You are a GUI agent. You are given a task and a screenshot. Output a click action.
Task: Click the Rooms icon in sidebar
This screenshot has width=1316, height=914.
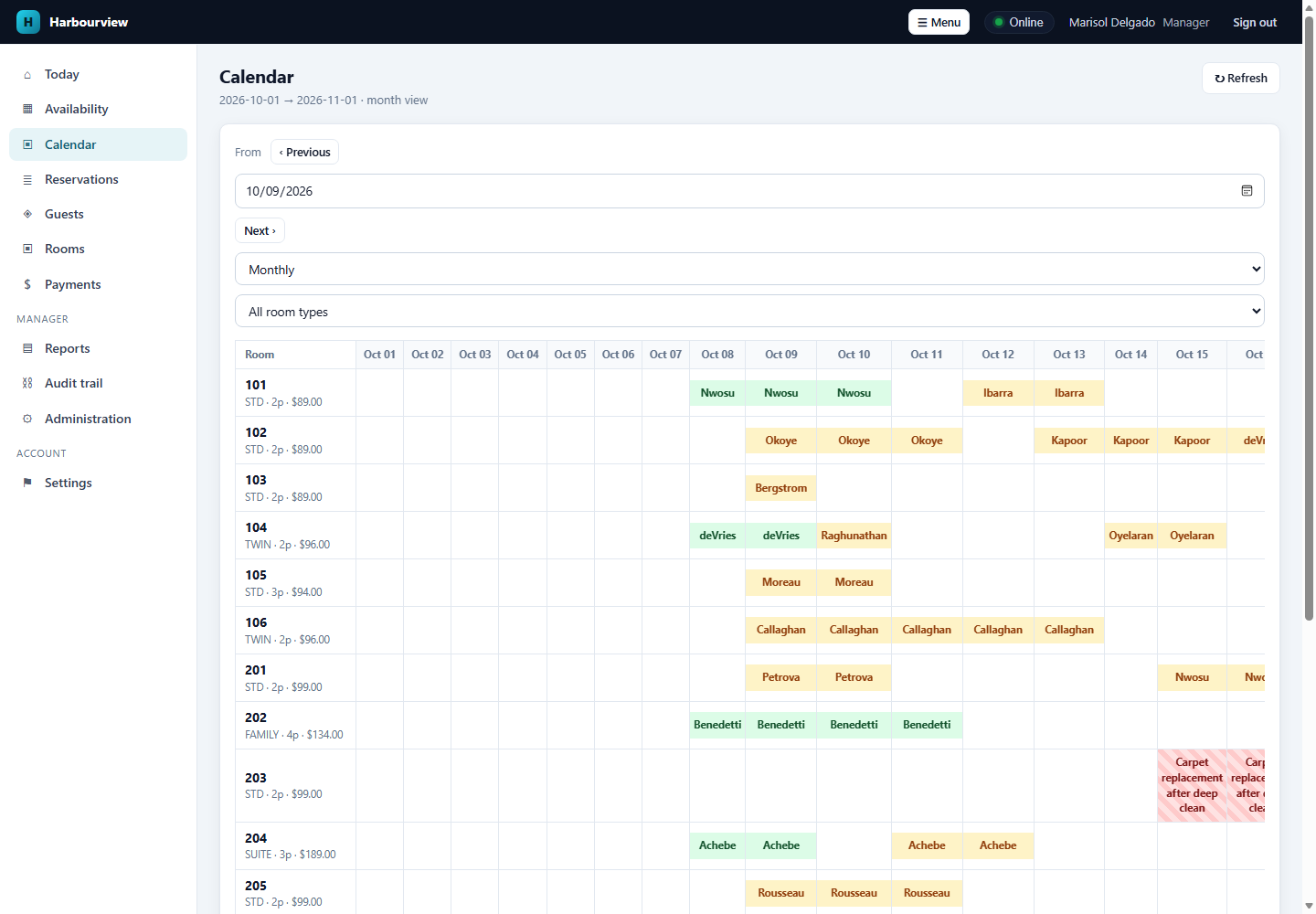click(x=27, y=250)
